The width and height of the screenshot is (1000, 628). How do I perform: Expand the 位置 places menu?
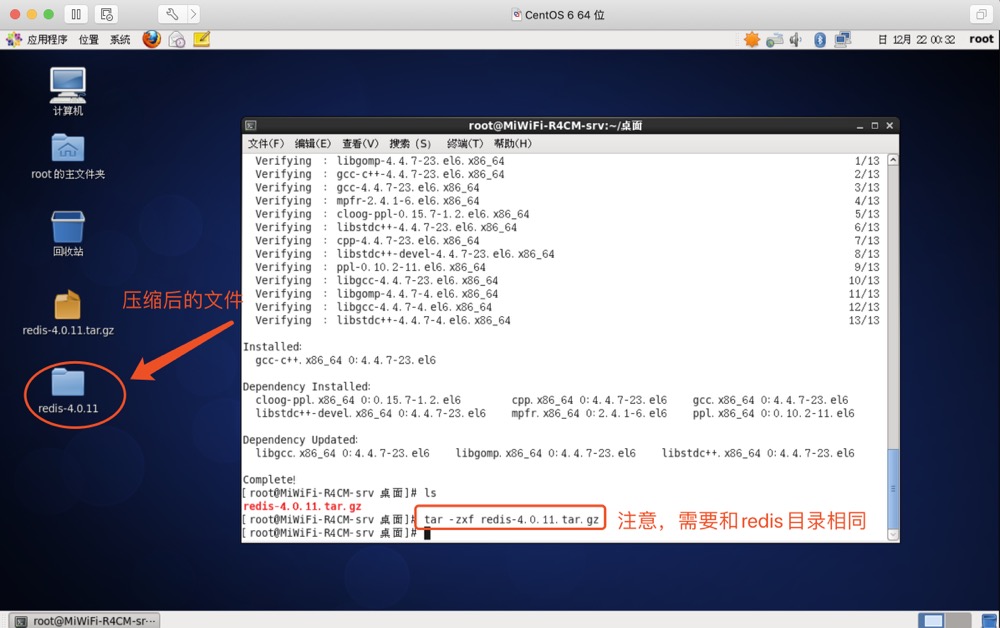click(89, 39)
